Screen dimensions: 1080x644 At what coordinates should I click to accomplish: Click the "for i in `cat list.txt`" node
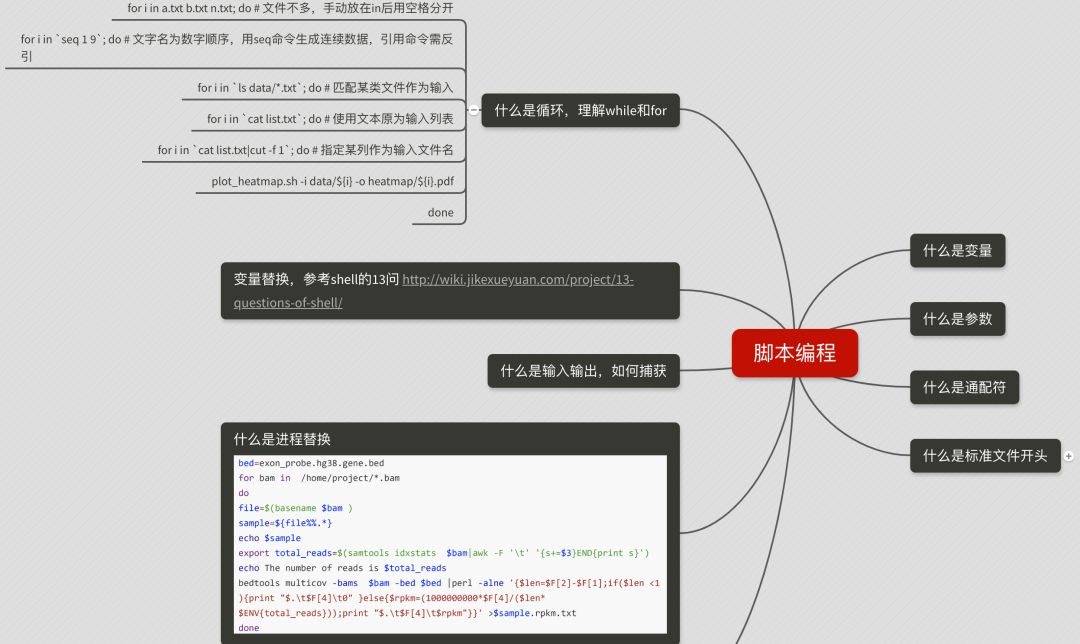coord(330,118)
